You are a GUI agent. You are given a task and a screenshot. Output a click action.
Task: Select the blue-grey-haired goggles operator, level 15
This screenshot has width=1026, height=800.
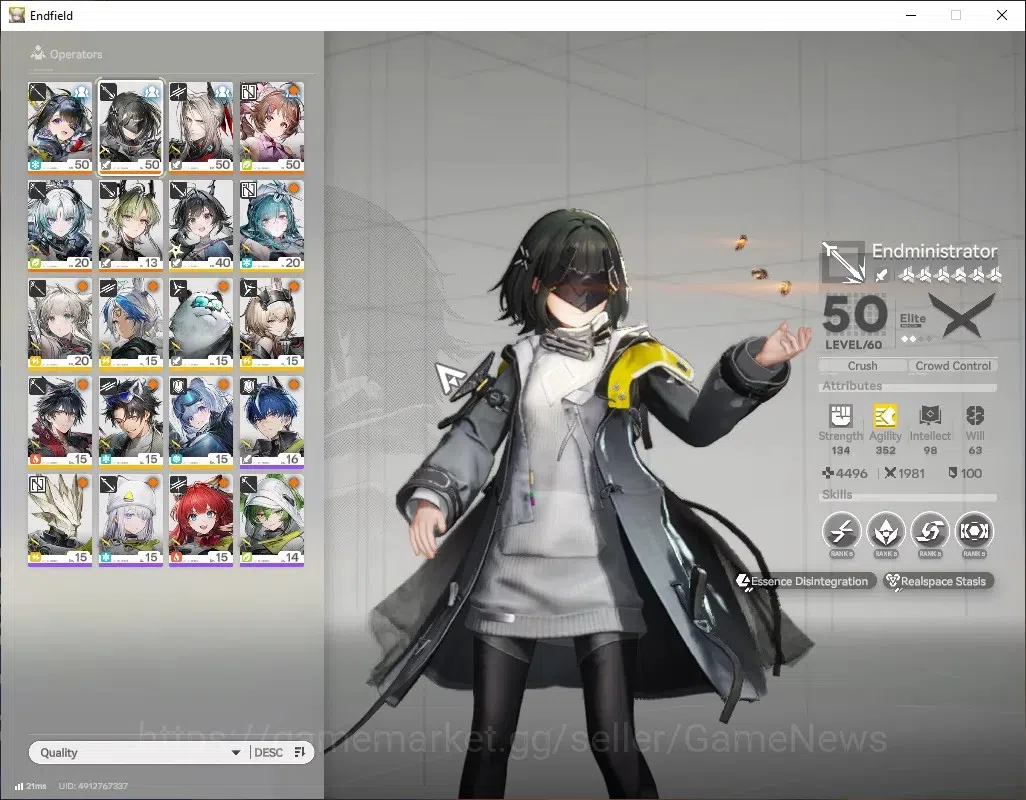click(x=201, y=422)
